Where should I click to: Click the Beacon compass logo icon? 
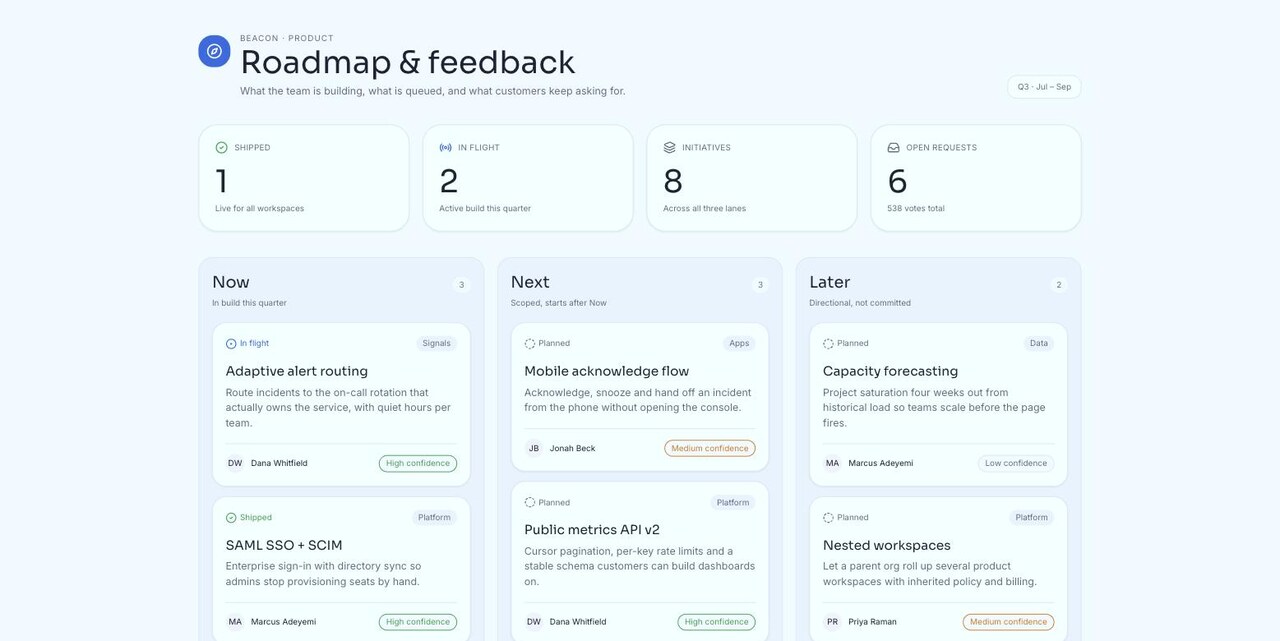214,51
